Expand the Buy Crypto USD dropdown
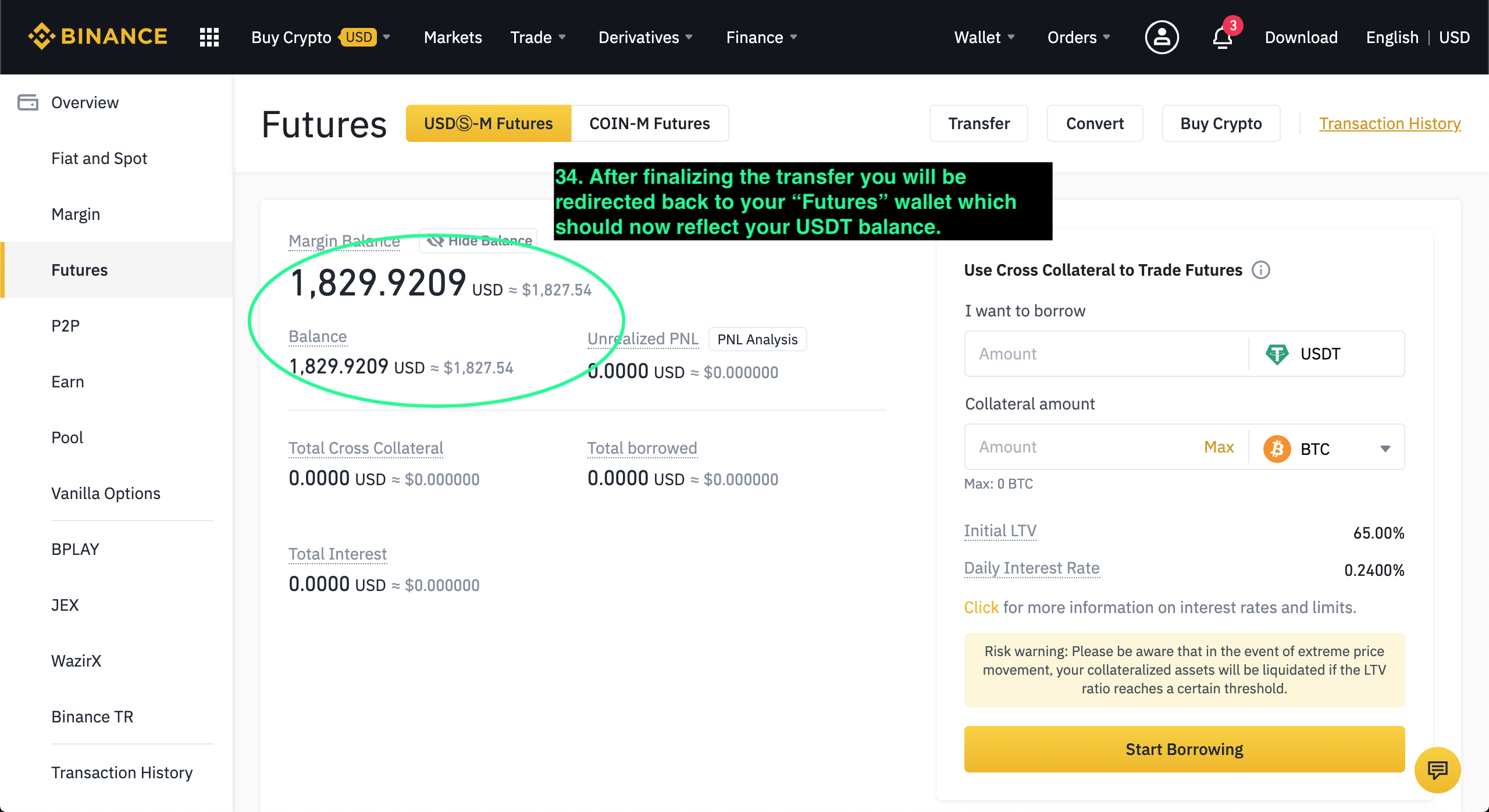This screenshot has height=812, width=1489. click(x=321, y=37)
